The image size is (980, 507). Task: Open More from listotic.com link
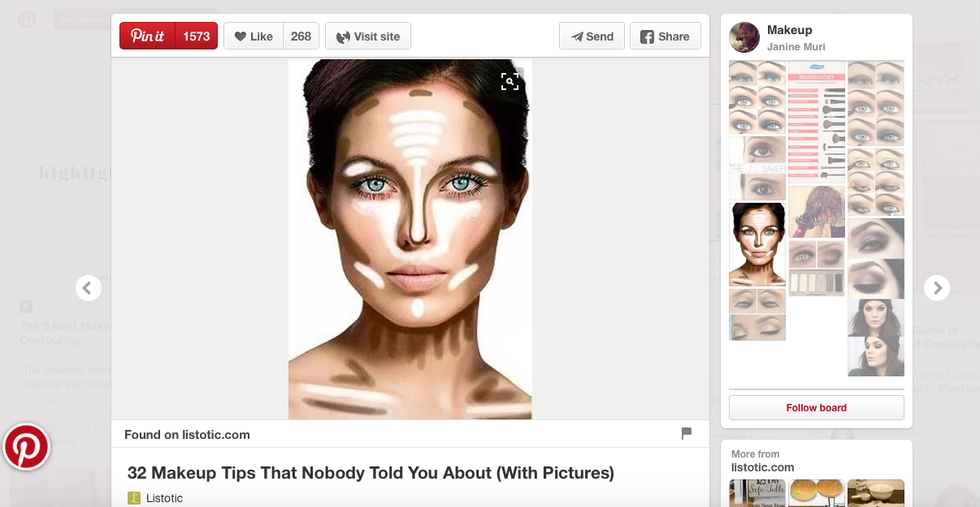tap(763, 467)
